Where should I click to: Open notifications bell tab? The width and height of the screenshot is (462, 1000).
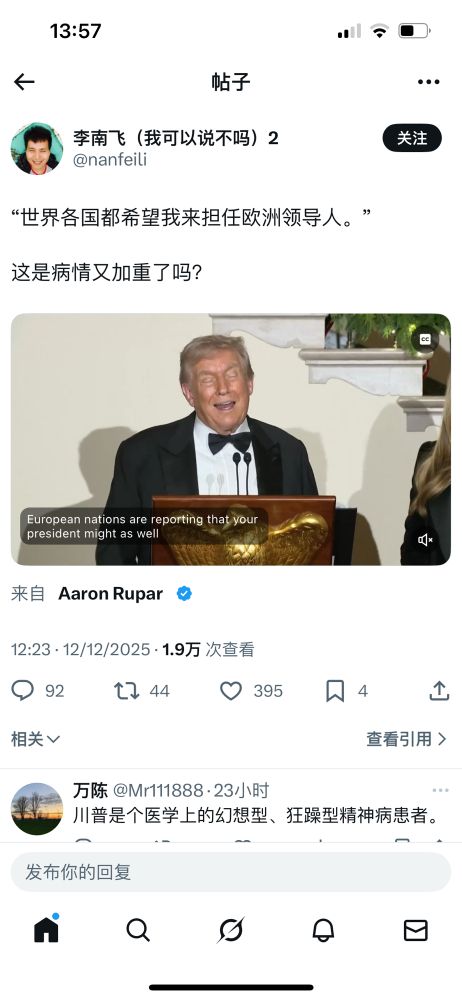point(324,930)
